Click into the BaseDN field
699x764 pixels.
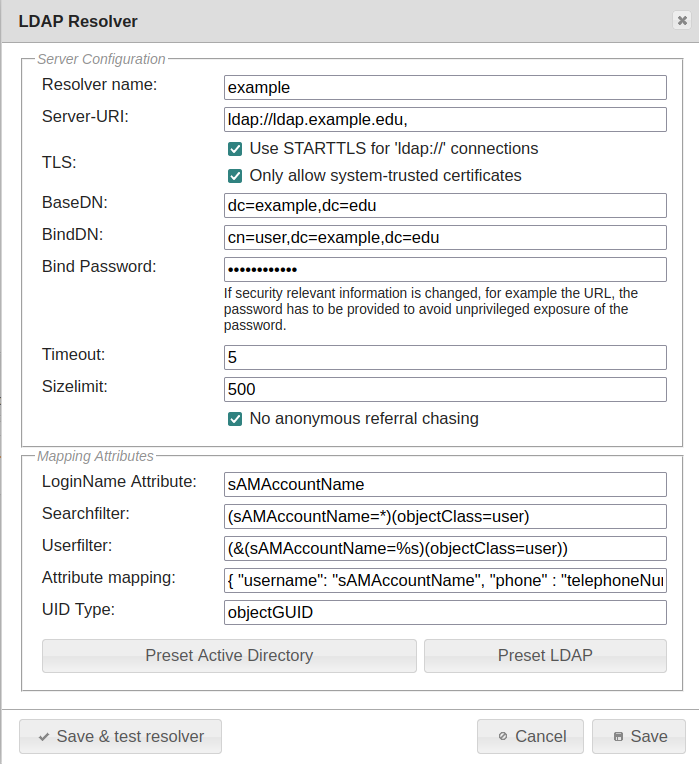pyautogui.click(x=445, y=206)
